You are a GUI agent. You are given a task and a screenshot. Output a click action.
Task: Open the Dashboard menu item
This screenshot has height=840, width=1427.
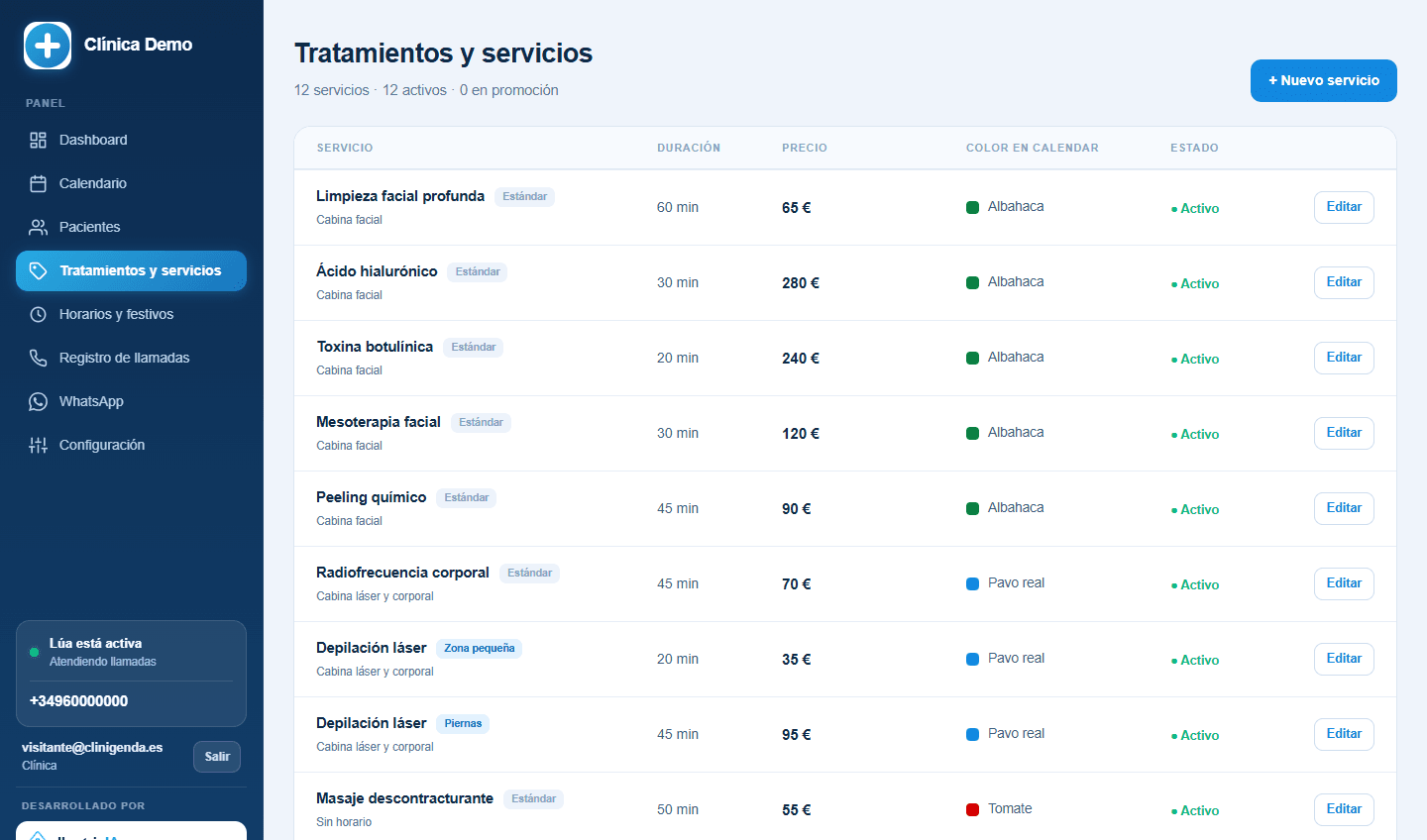(131, 140)
